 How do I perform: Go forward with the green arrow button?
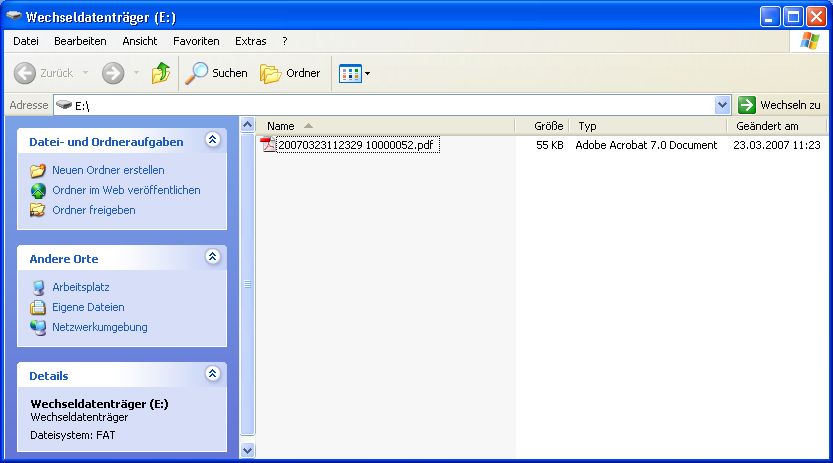[x=113, y=73]
